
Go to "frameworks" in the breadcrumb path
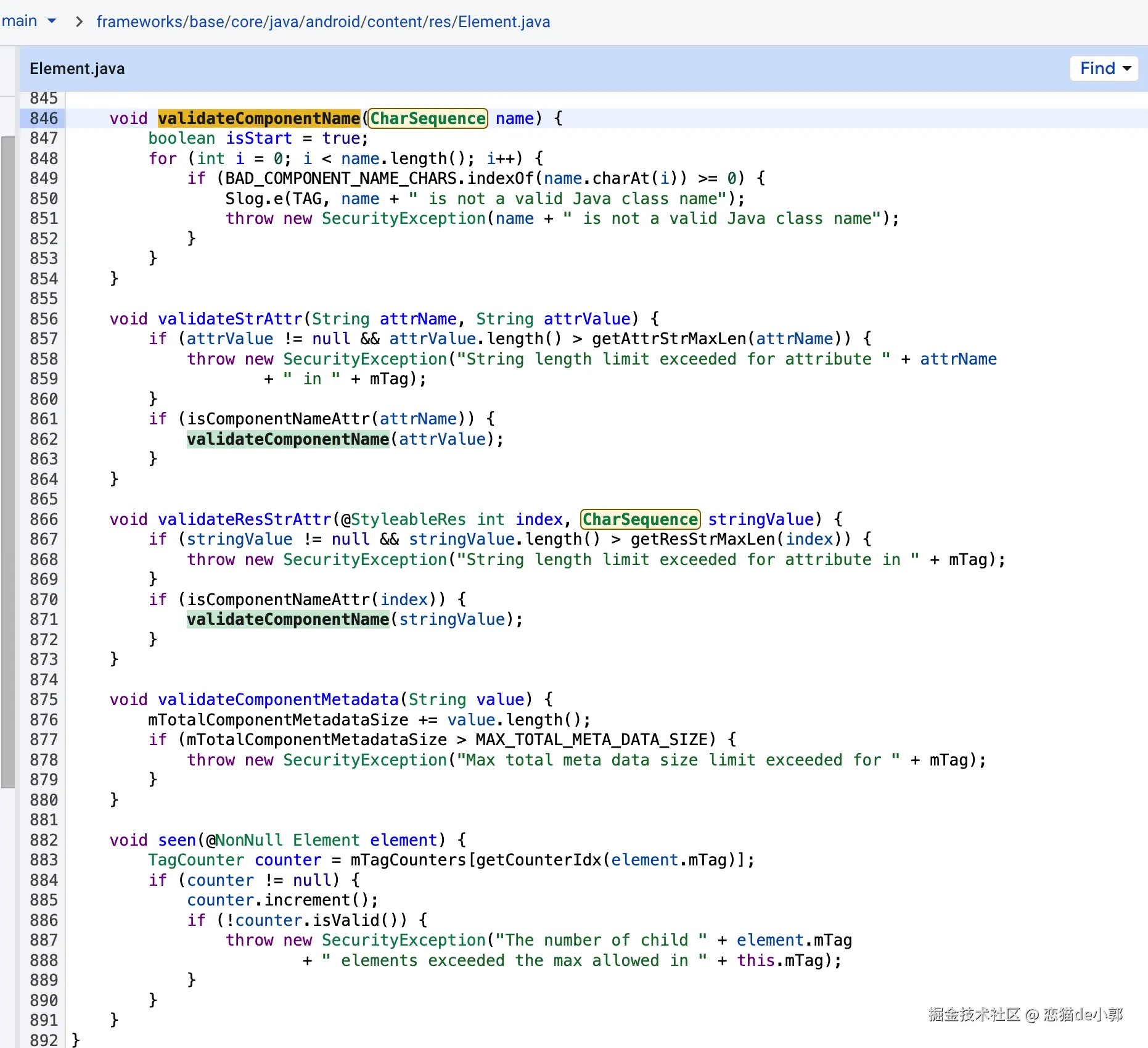[x=140, y=22]
